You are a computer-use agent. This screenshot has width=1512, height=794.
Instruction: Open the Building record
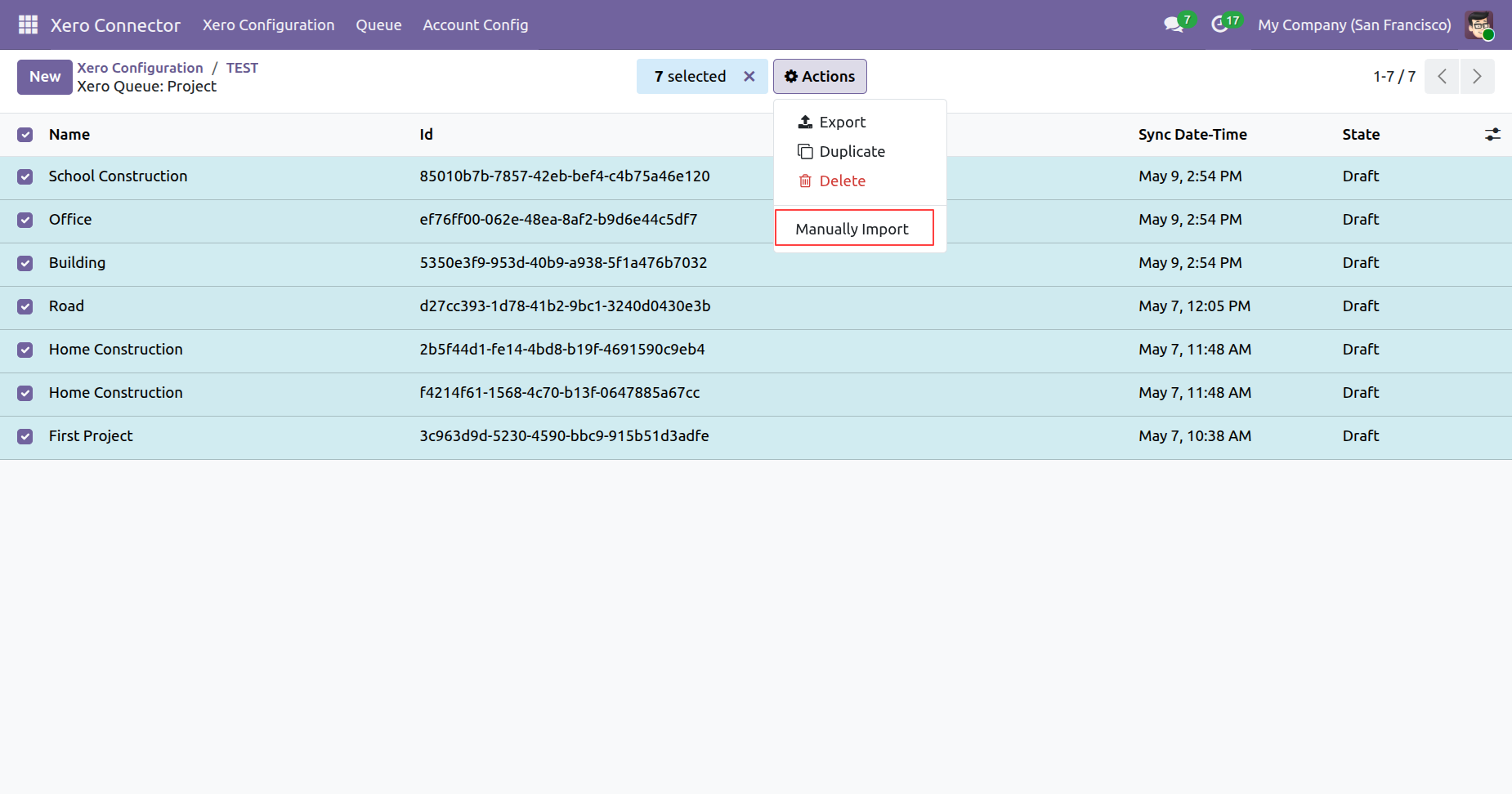[x=77, y=262]
